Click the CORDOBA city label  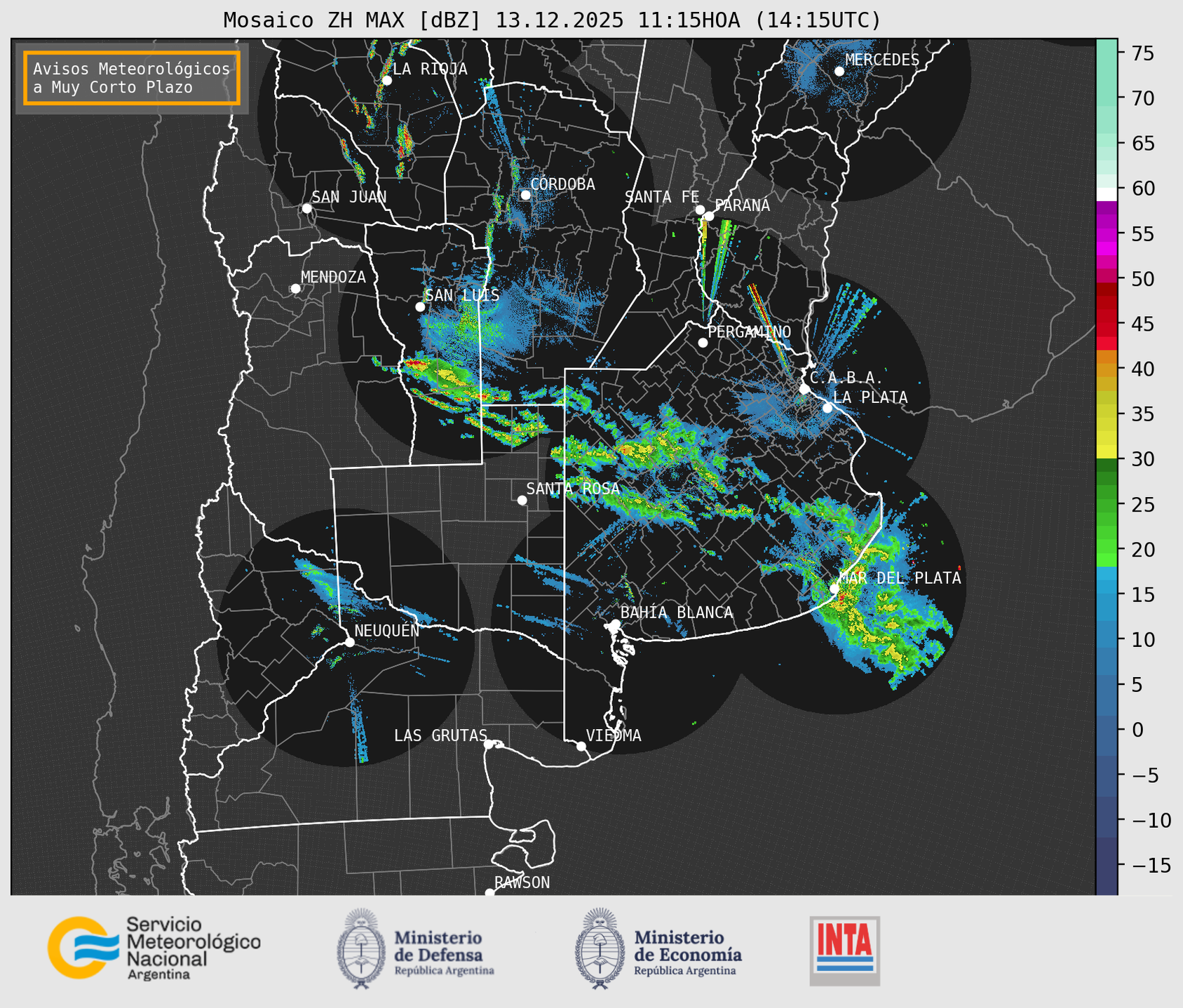point(562,184)
